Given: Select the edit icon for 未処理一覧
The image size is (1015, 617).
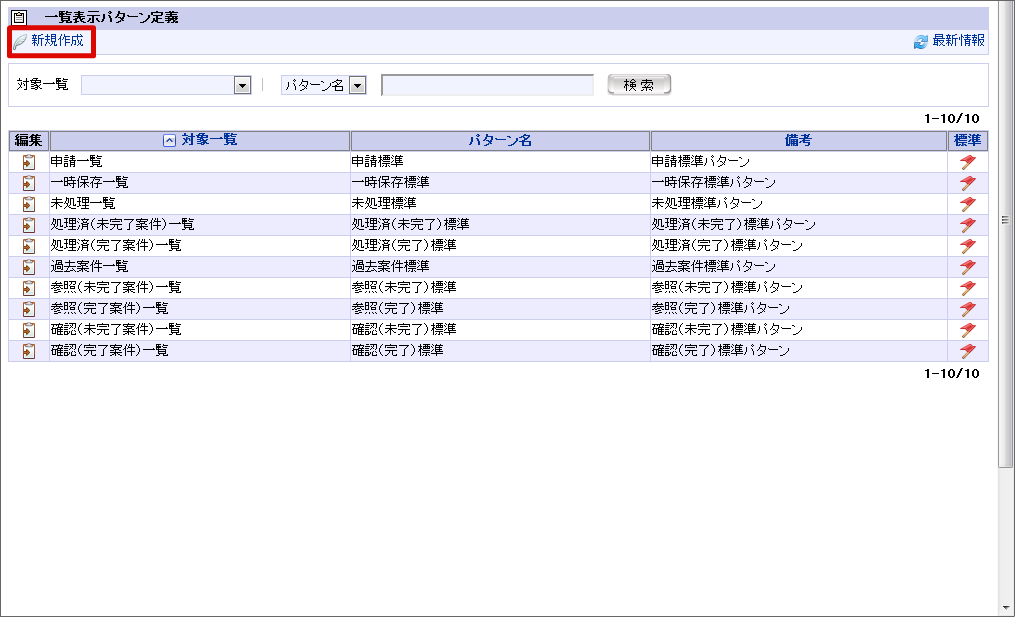Looking at the screenshot, I should tap(27, 203).
